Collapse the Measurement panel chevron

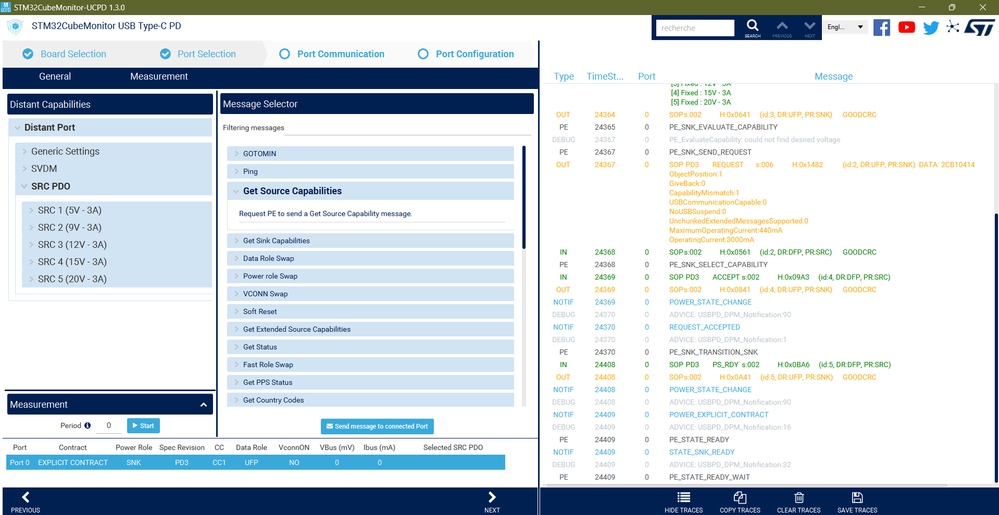pyautogui.click(x=203, y=405)
